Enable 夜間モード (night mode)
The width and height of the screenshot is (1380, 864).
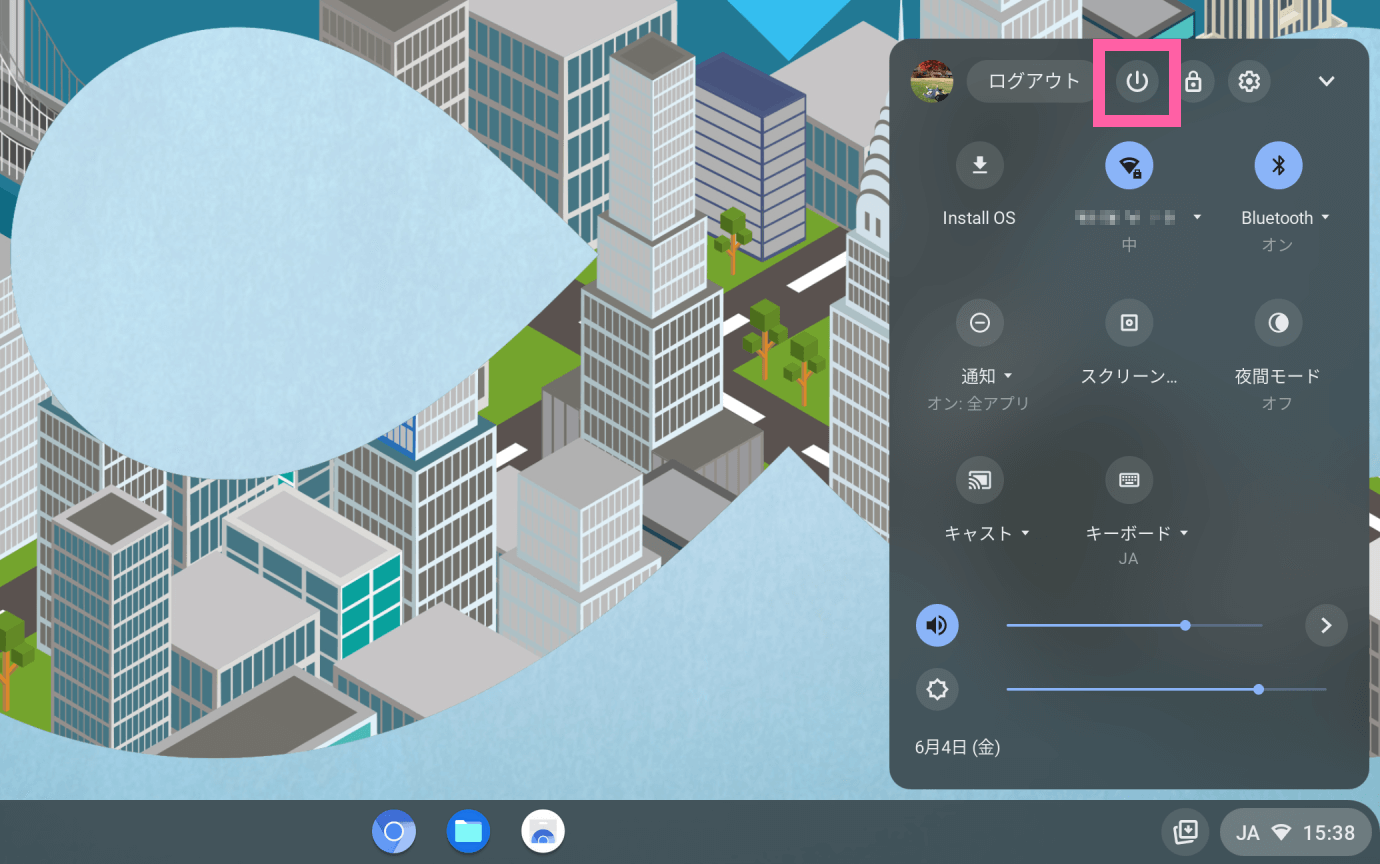click(1278, 322)
